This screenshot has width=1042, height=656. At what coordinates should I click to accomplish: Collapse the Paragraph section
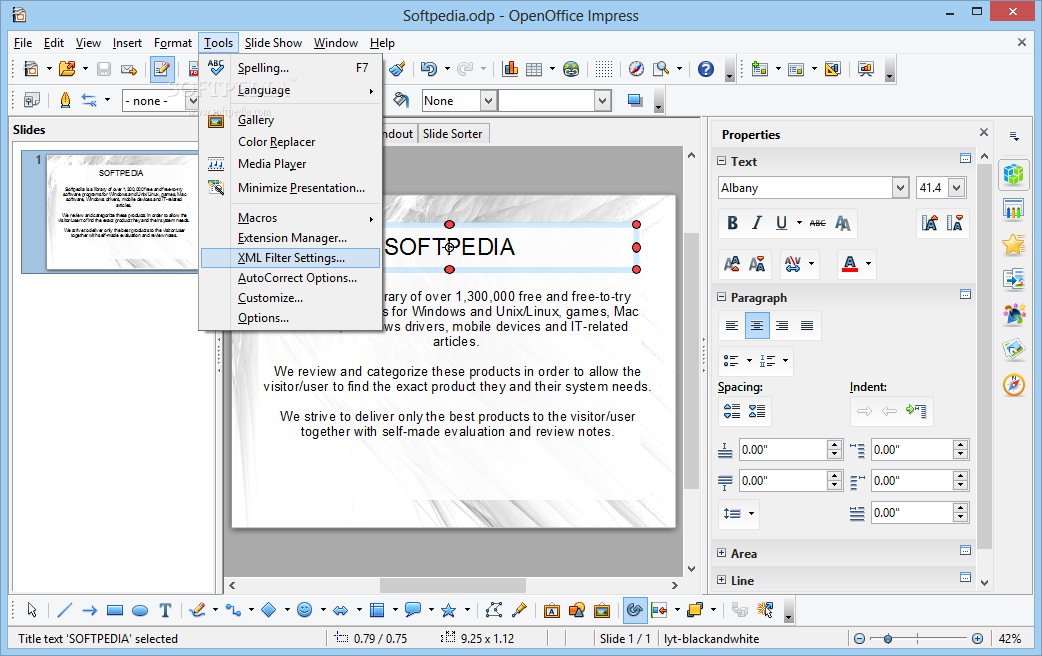tap(722, 297)
